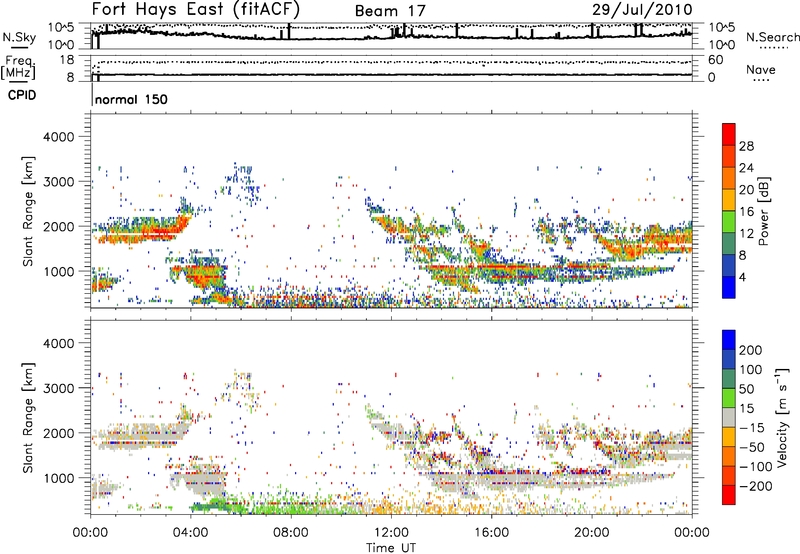Select '3000' tick on the power panel
This screenshot has width=800, height=554.
(x=58, y=182)
